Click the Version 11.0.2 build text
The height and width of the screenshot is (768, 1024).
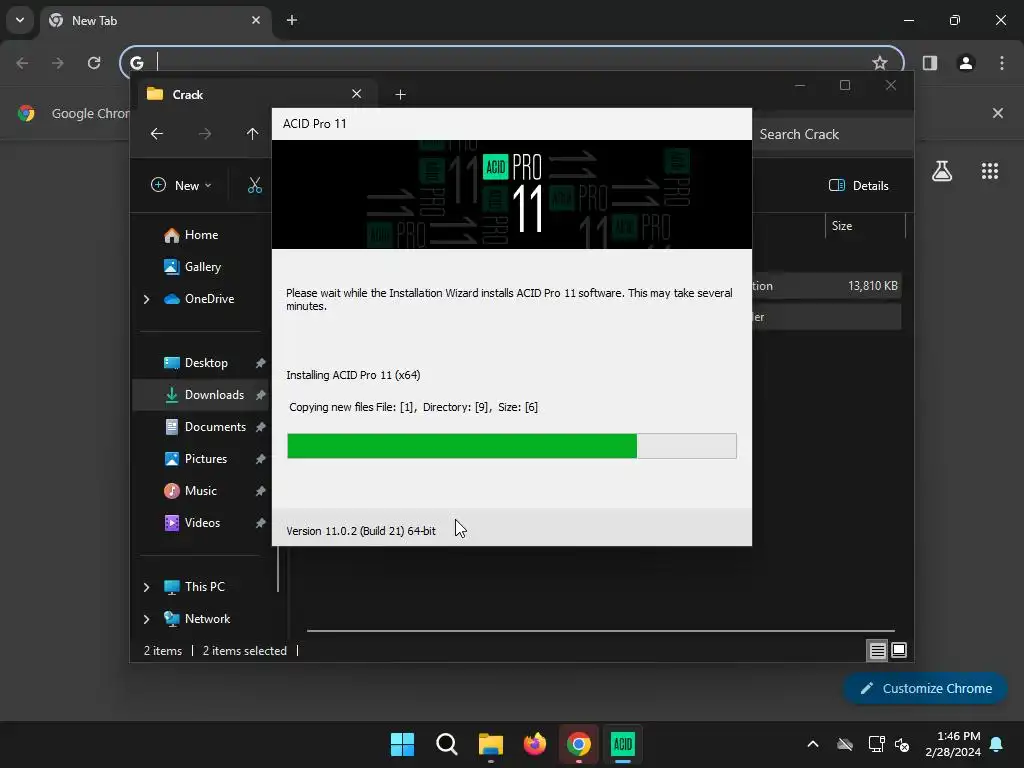click(361, 531)
